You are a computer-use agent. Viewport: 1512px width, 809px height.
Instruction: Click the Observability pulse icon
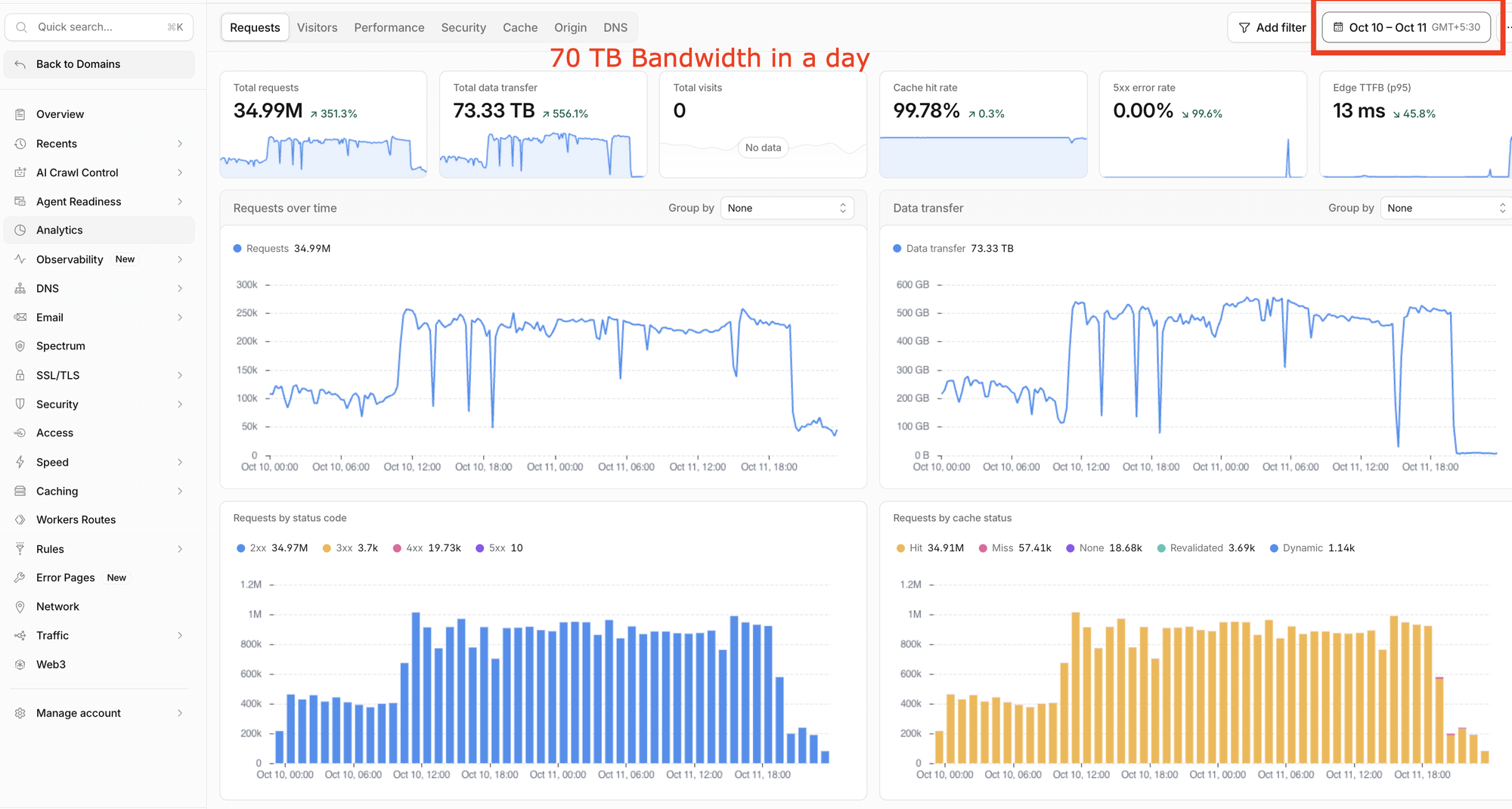(x=20, y=259)
